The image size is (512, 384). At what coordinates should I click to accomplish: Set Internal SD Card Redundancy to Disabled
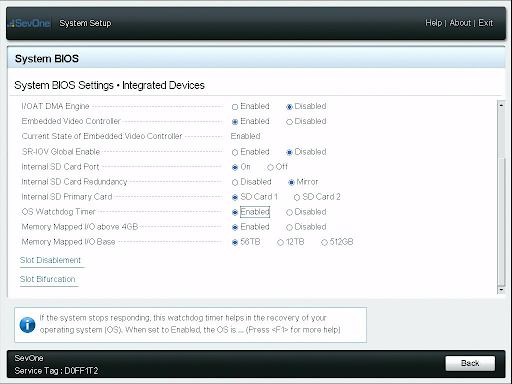(x=235, y=182)
